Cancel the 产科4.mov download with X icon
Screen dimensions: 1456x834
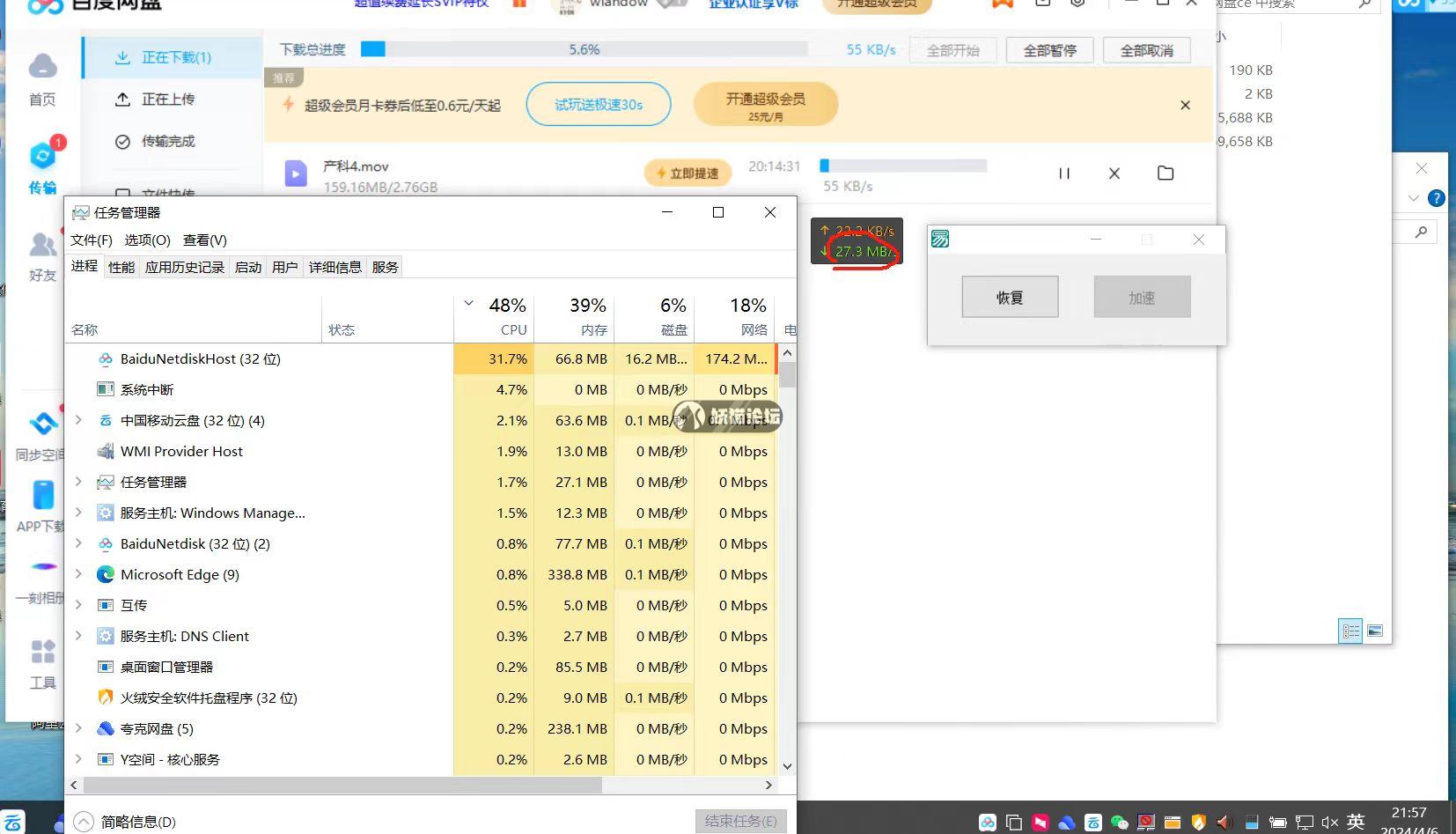[1114, 173]
